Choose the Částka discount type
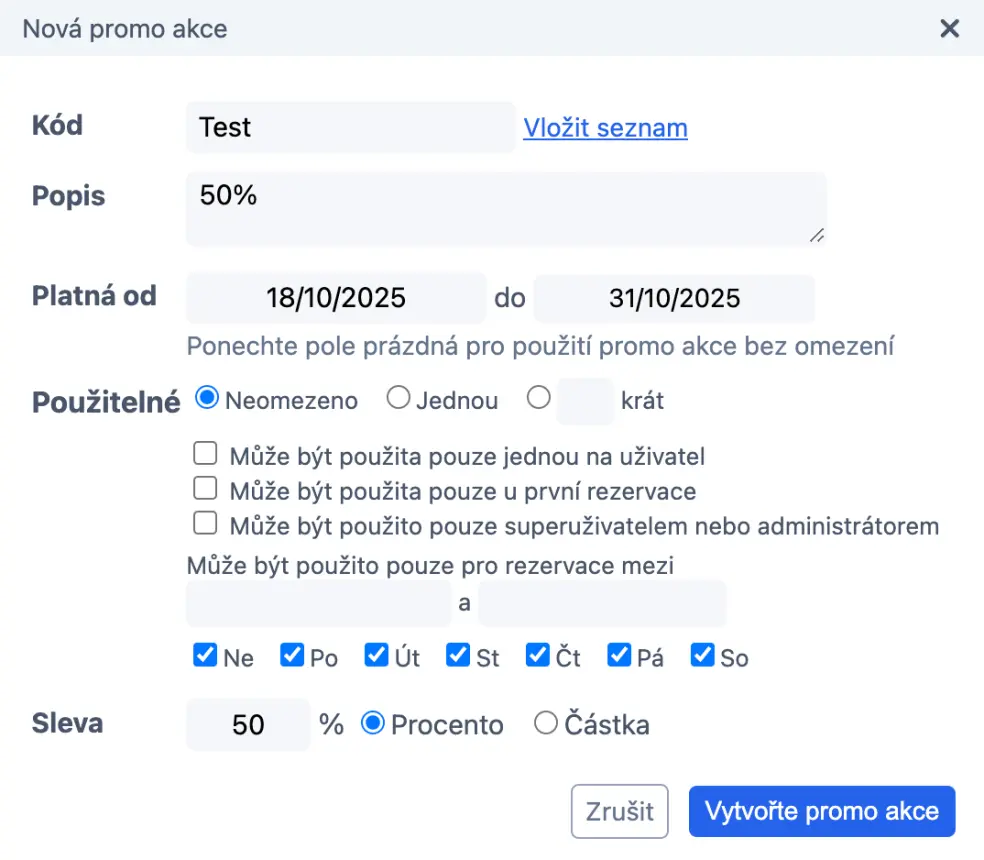984x860 pixels. click(x=546, y=723)
